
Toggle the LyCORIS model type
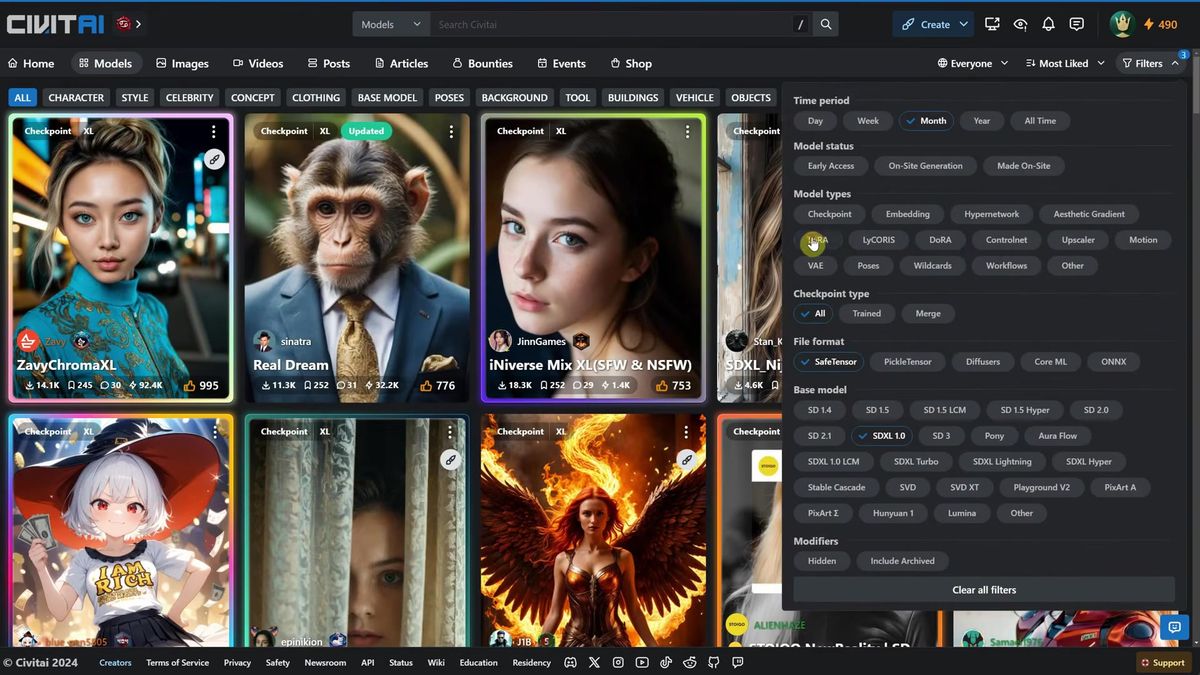(x=879, y=240)
